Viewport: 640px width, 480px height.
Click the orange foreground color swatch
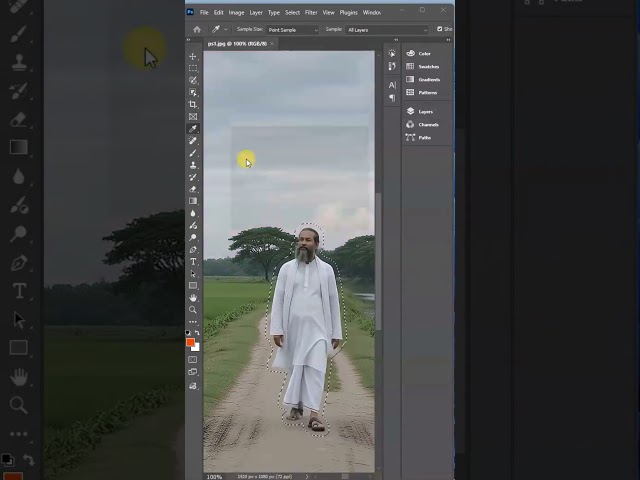tap(190, 342)
